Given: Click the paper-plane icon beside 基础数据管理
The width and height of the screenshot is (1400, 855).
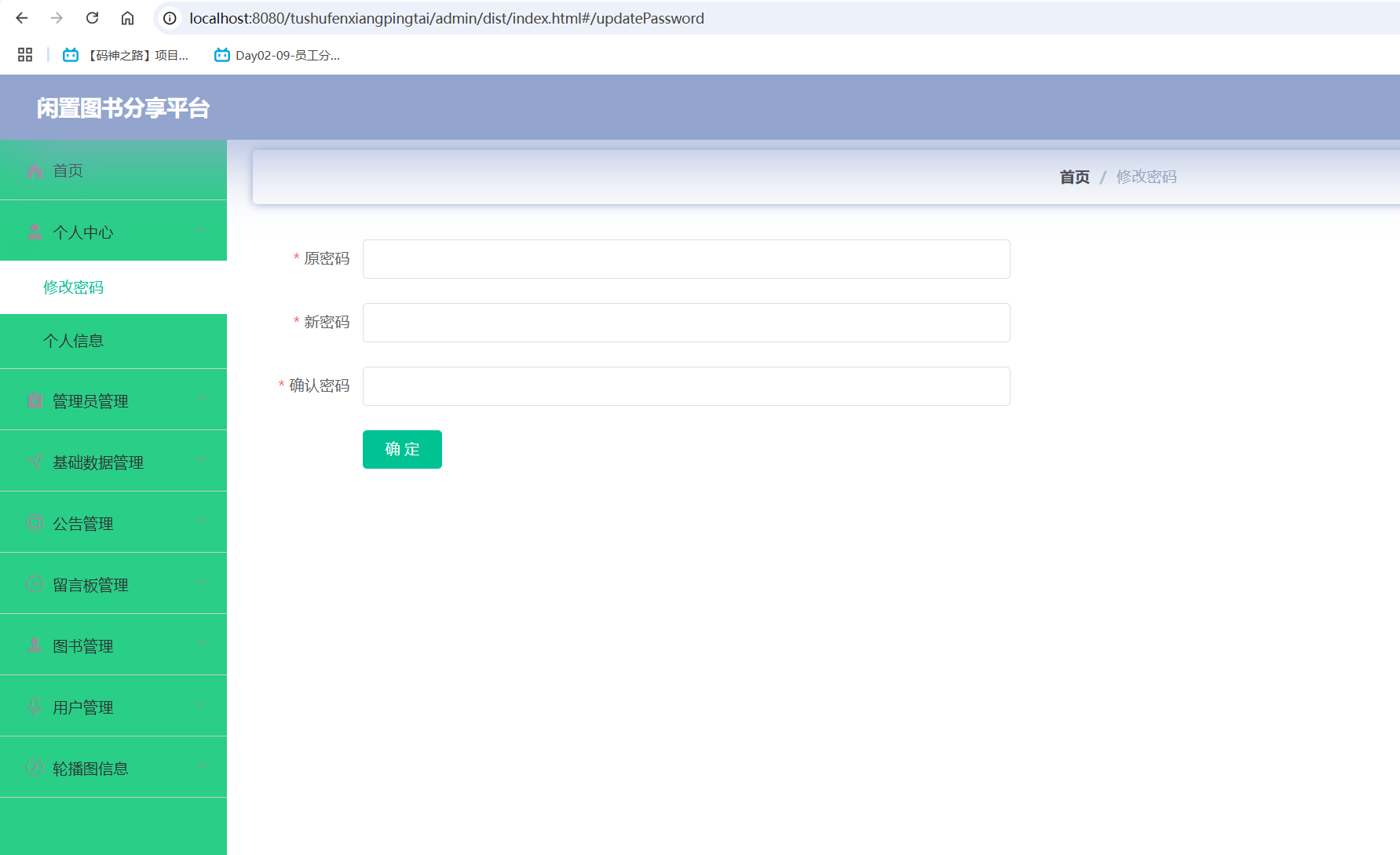Looking at the screenshot, I should coord(35,462).
